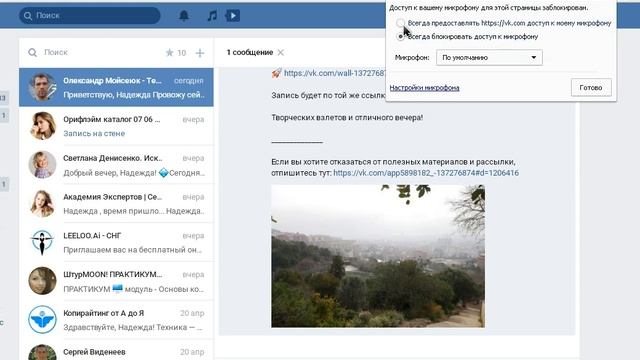Image resolution: width=640 pixels, height=360 pixels.
Task: Open LEELOO.Ai - СНГ conversation
Action: (116, 242)
